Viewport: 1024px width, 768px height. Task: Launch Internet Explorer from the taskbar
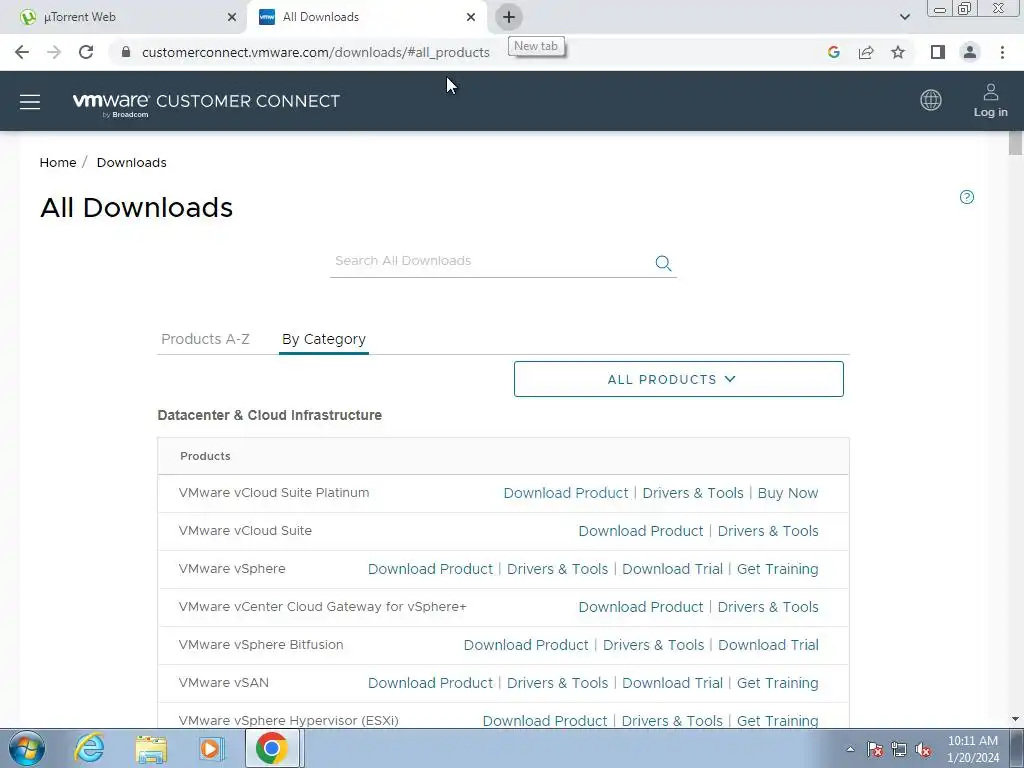coord(89,748)
